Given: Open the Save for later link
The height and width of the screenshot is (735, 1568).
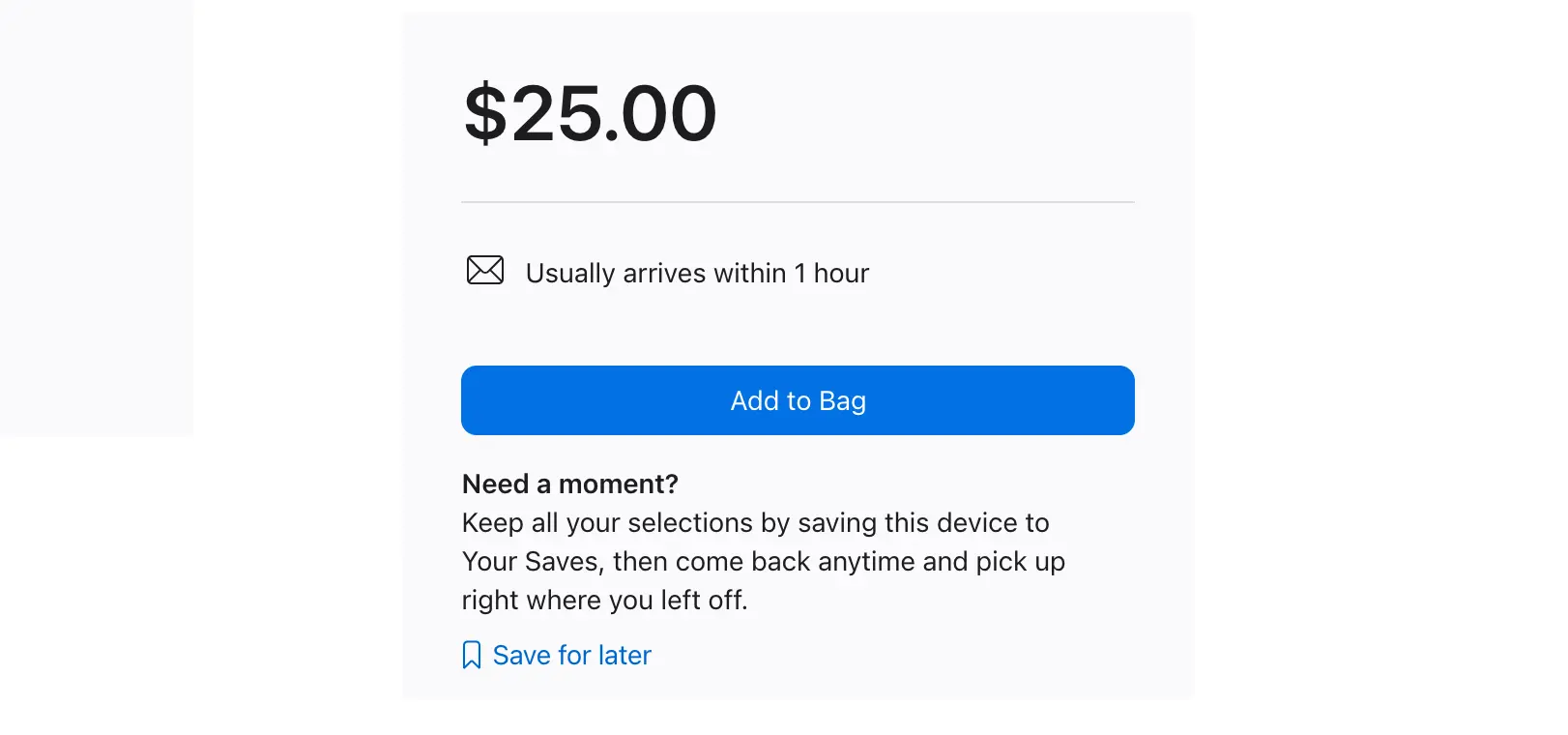Looking at the screenshot, I should (x=571, y=656).
